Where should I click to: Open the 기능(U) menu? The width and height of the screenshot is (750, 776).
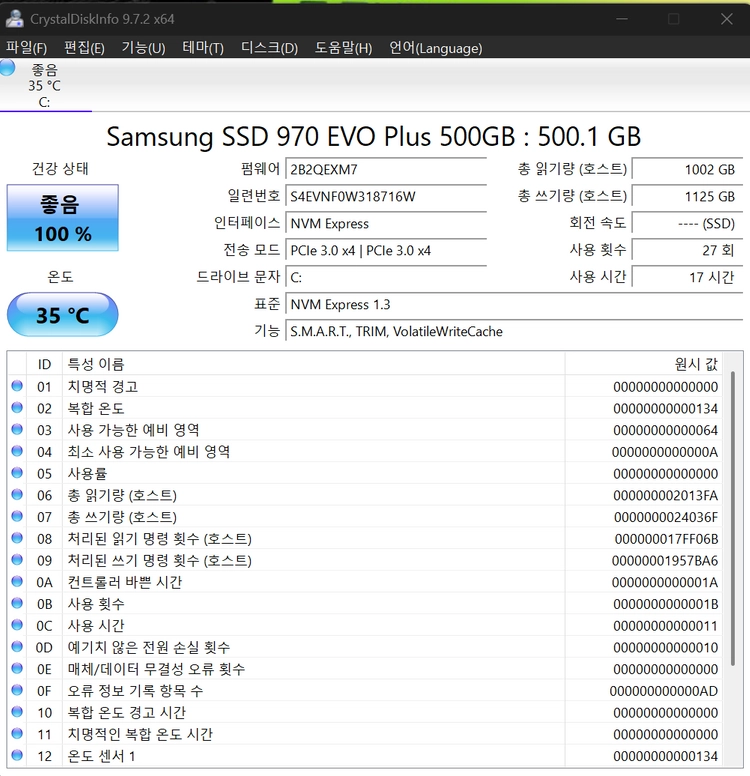pos(144,48)
